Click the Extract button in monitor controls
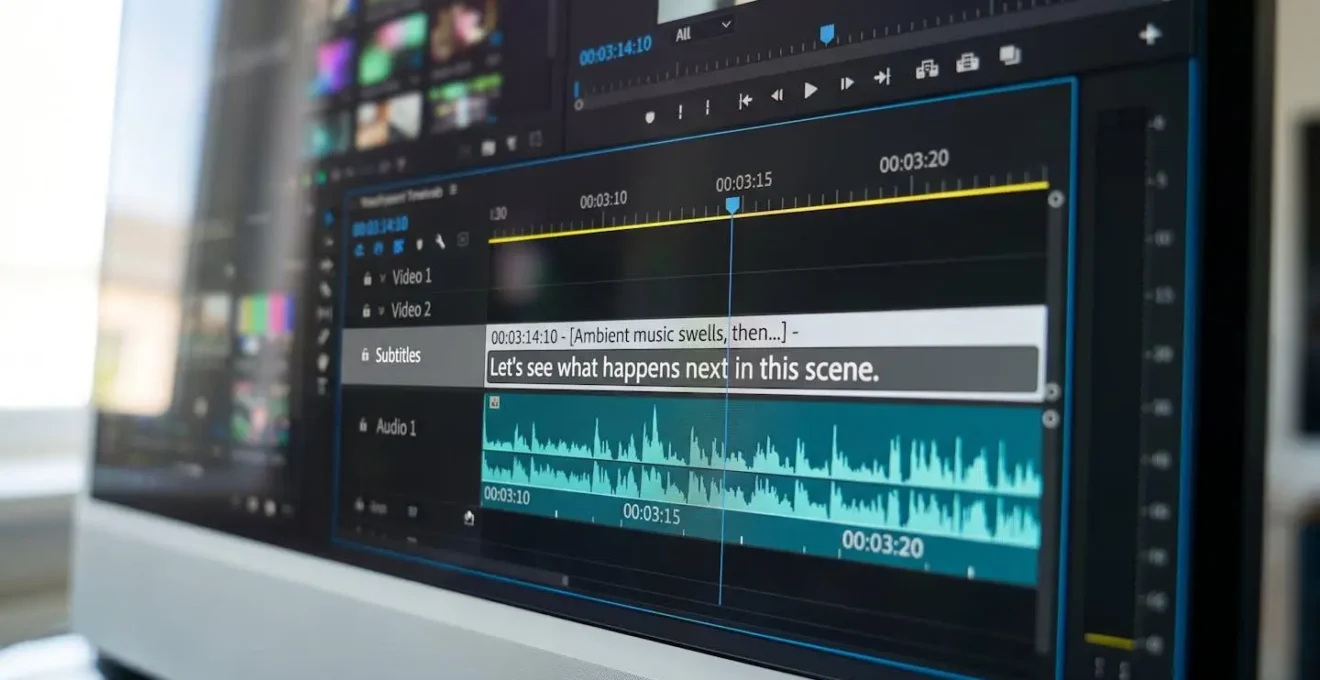Viewport: 1320px width, 680px height. point(967,63)
